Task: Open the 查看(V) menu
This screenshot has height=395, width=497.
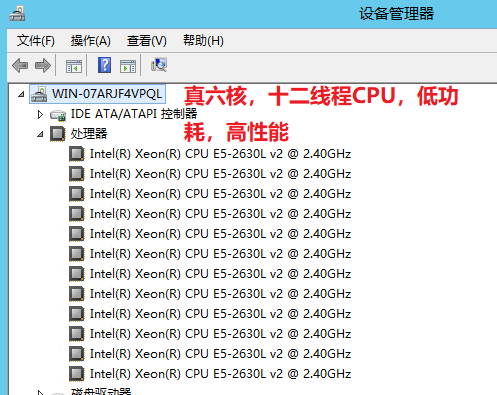Action: point(146,41)
